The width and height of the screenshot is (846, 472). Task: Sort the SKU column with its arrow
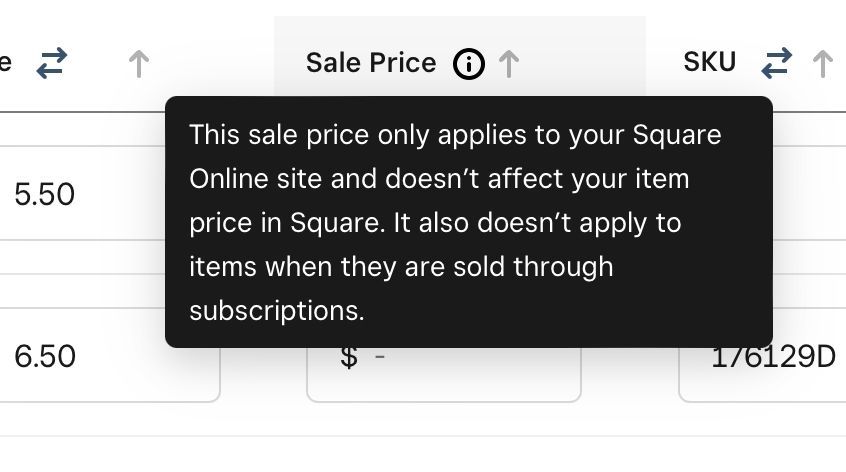pos(822,64)
